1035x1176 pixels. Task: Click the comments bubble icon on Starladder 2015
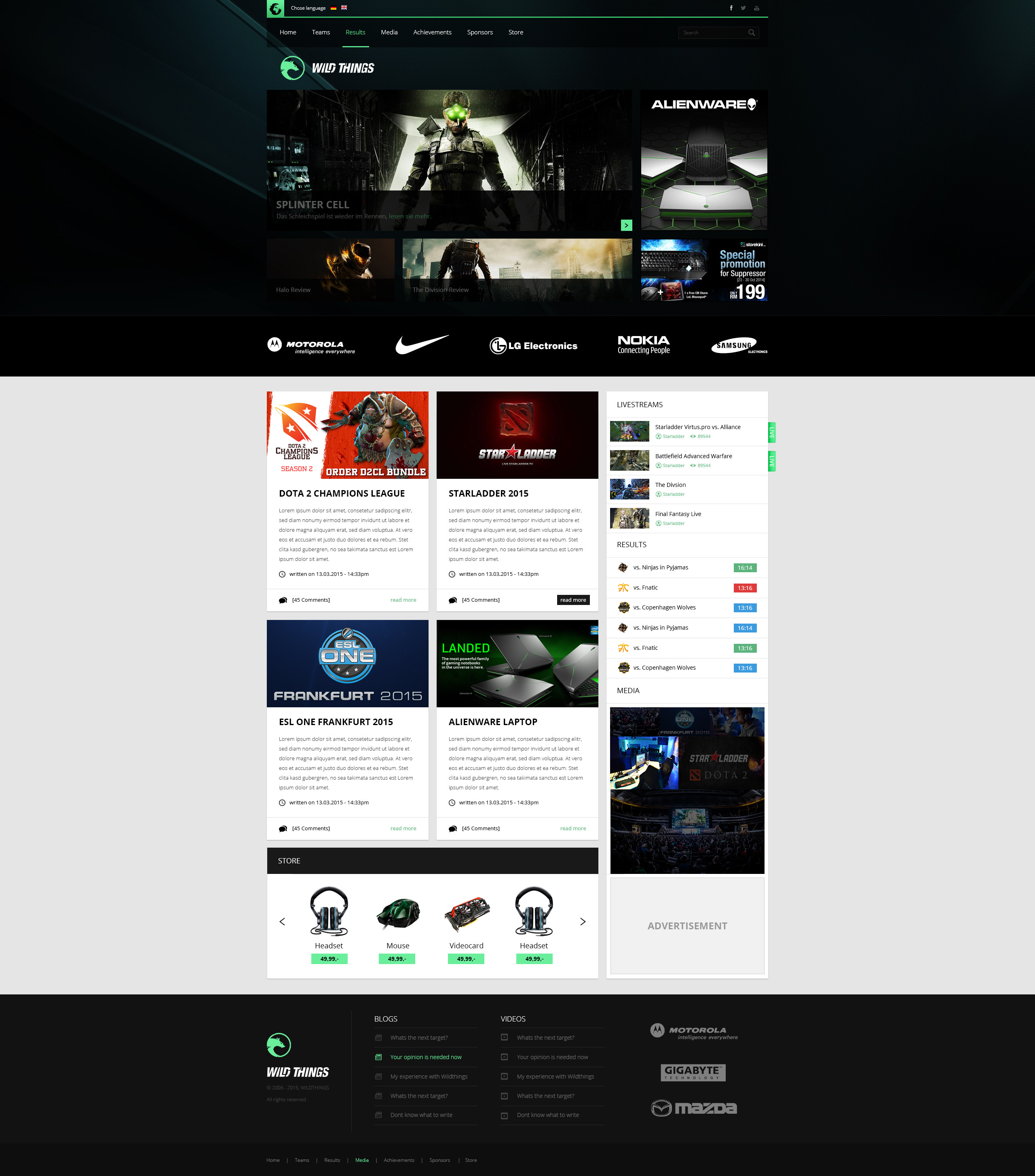(x=453, y=600)
